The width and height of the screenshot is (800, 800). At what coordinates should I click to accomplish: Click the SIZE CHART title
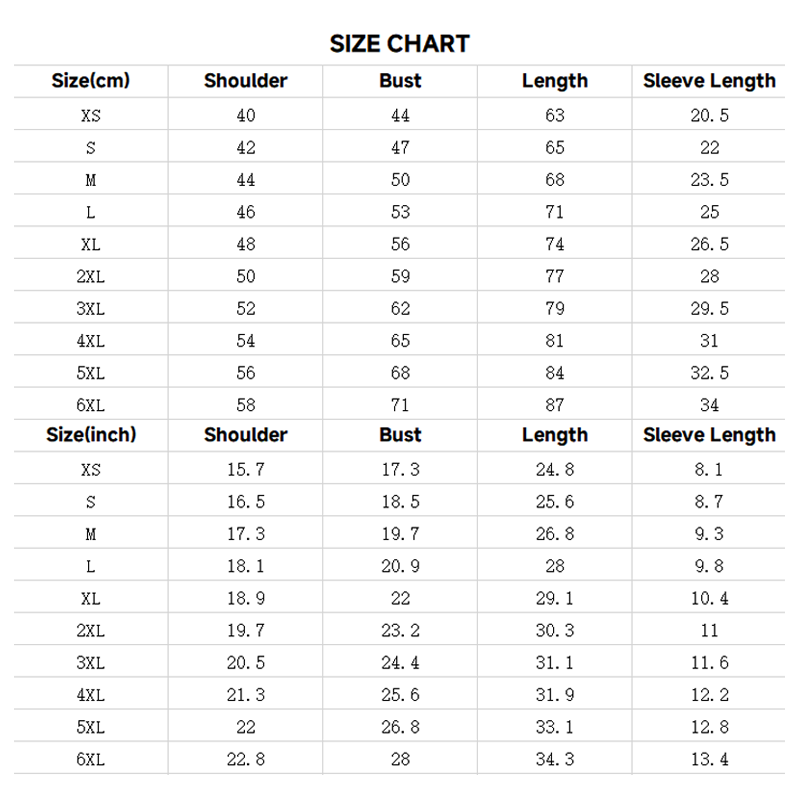coord(399,44)
